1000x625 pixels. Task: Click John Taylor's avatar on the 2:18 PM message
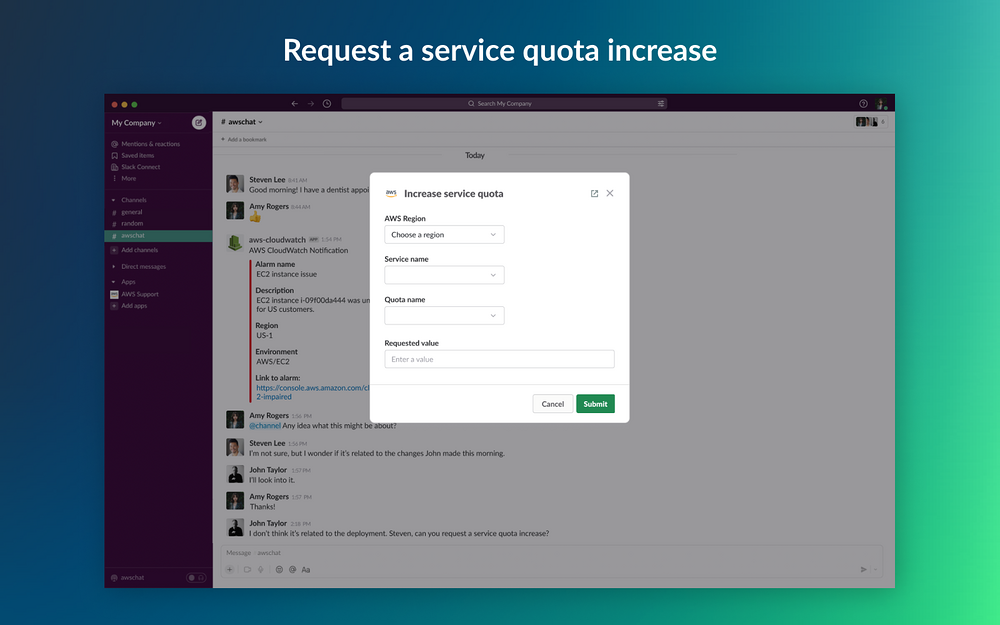[x=235, y=527]
